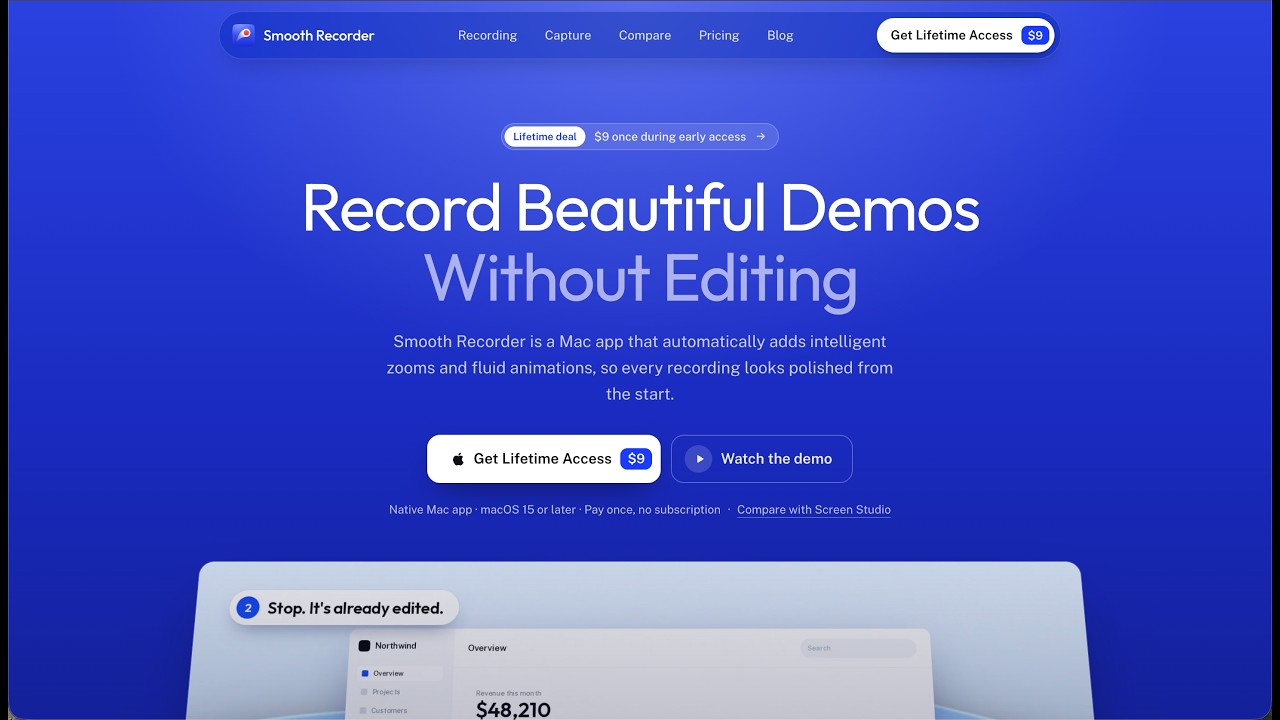Click the $9 badge on the hero button
This screenshot has height=720, width=1280.
click(x=636, y=459)
